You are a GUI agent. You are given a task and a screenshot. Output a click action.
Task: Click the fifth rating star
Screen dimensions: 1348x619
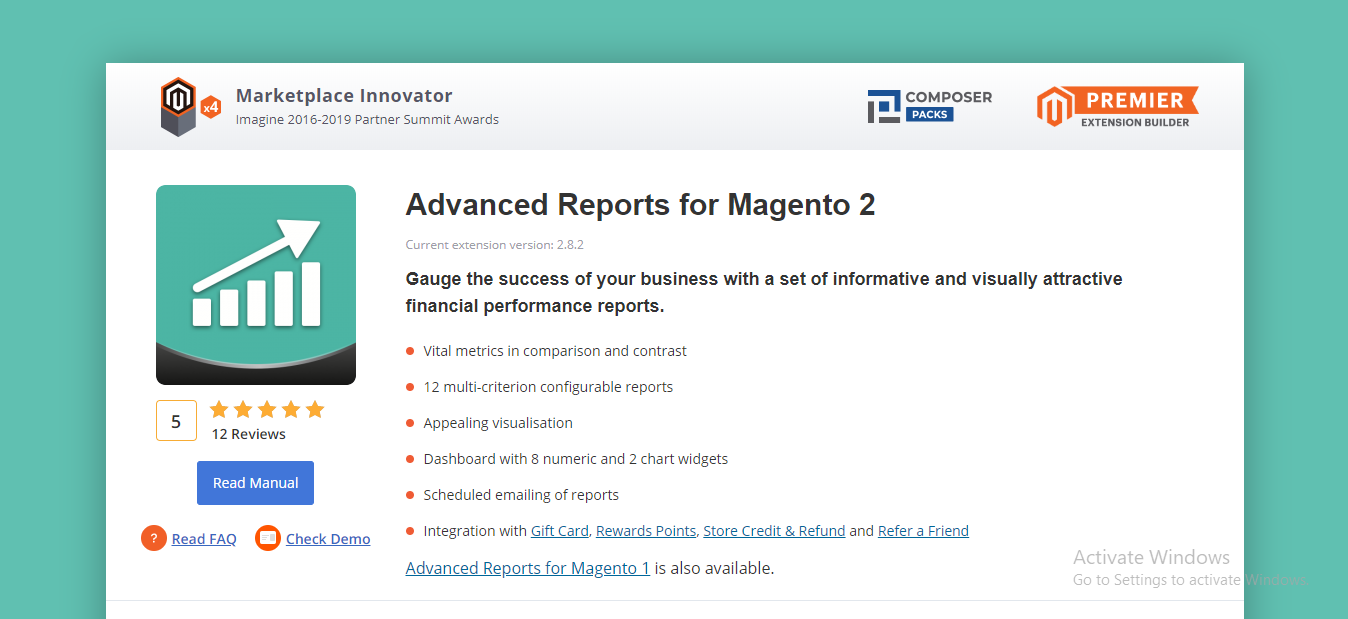click(315, 409)
